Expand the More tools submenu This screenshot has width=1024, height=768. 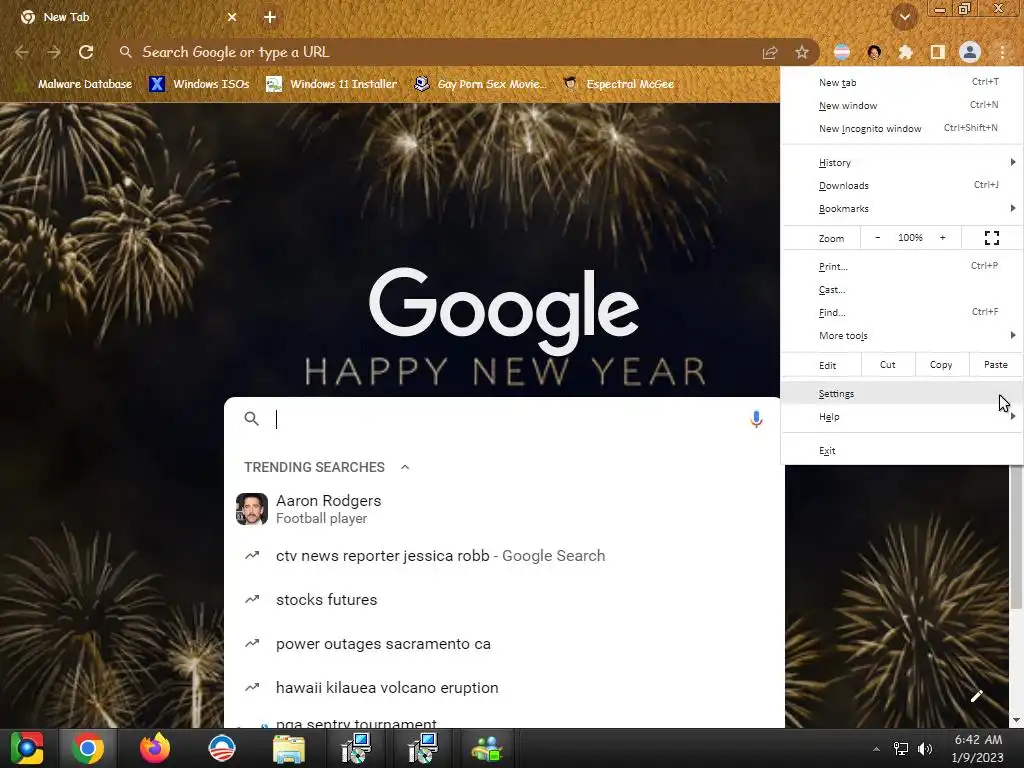902,335
